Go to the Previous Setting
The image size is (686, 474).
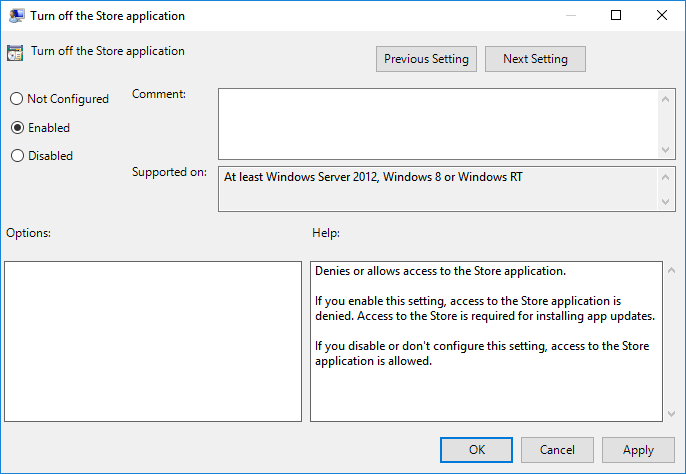[x=426, y=59]
